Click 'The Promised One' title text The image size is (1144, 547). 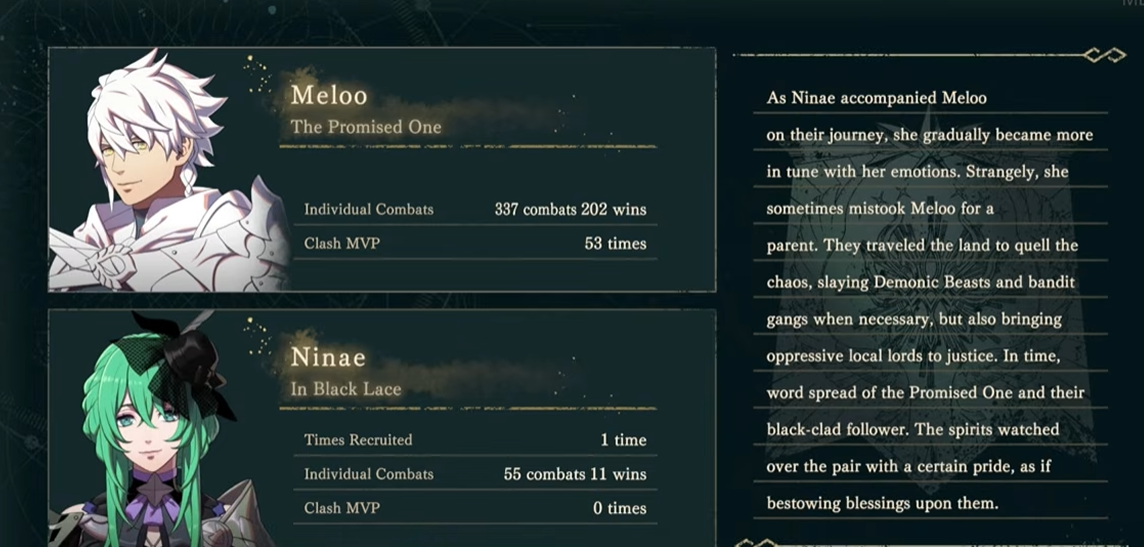(366, 128)
